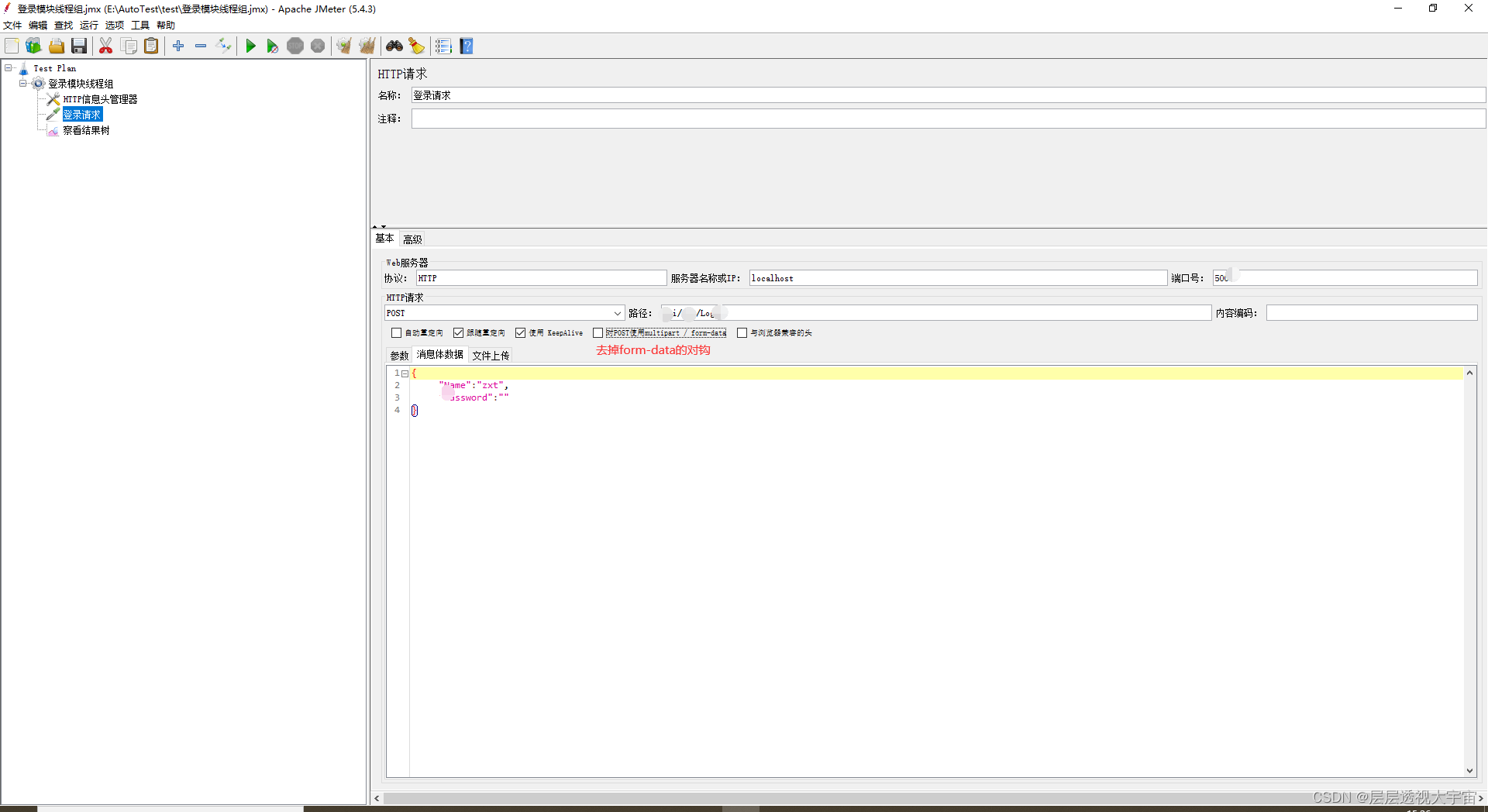Click the Copy toolbar icon
The height and width of the screenshot is (812, 1488).
pyautogui.click(x=129, y=46)
